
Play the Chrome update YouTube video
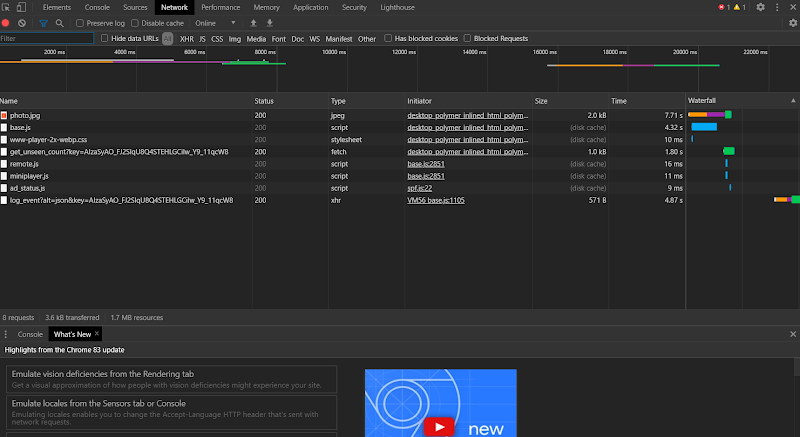tap(439, 427)
